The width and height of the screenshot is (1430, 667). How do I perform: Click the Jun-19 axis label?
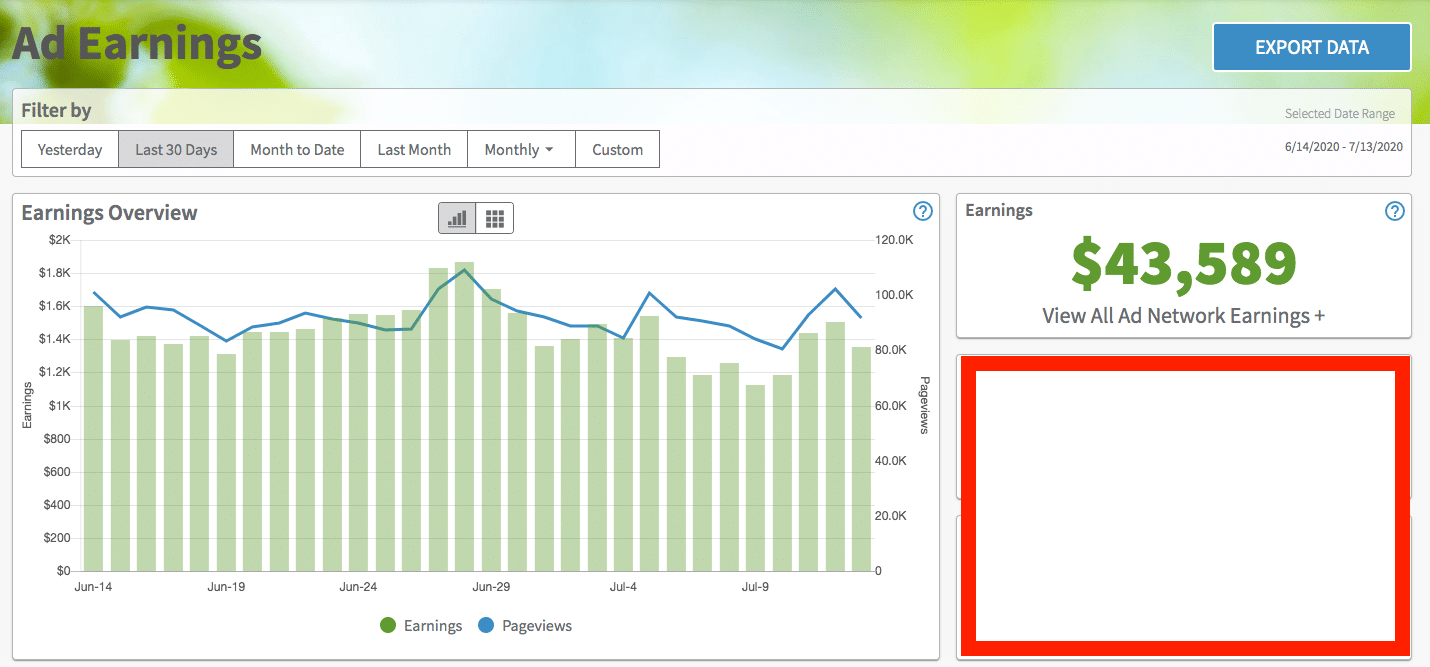click(x=226, y=587)
